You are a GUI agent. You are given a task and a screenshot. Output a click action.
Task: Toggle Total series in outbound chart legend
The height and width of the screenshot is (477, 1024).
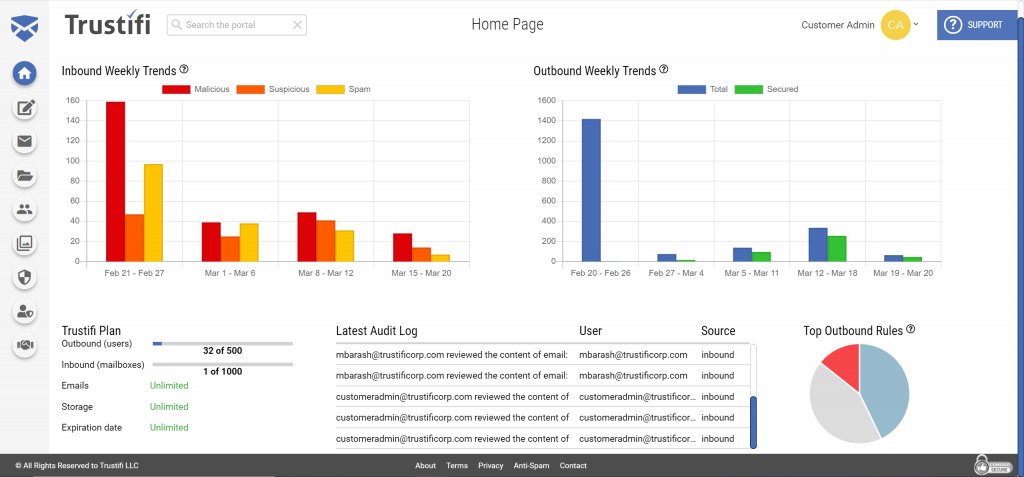tap(703, 89)
